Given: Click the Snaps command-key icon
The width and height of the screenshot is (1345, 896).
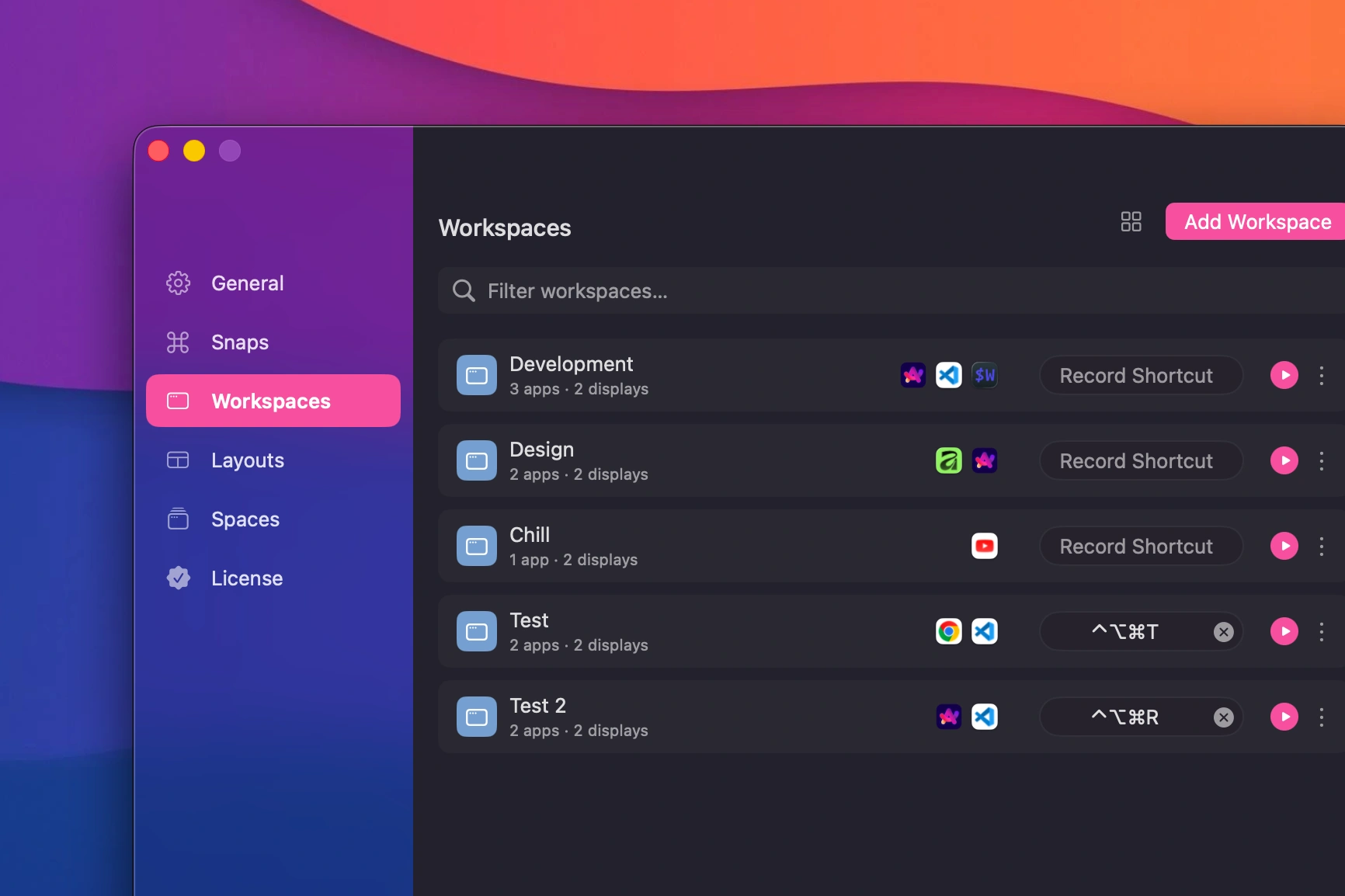Looking at the screenshot, I should point(178,342).
